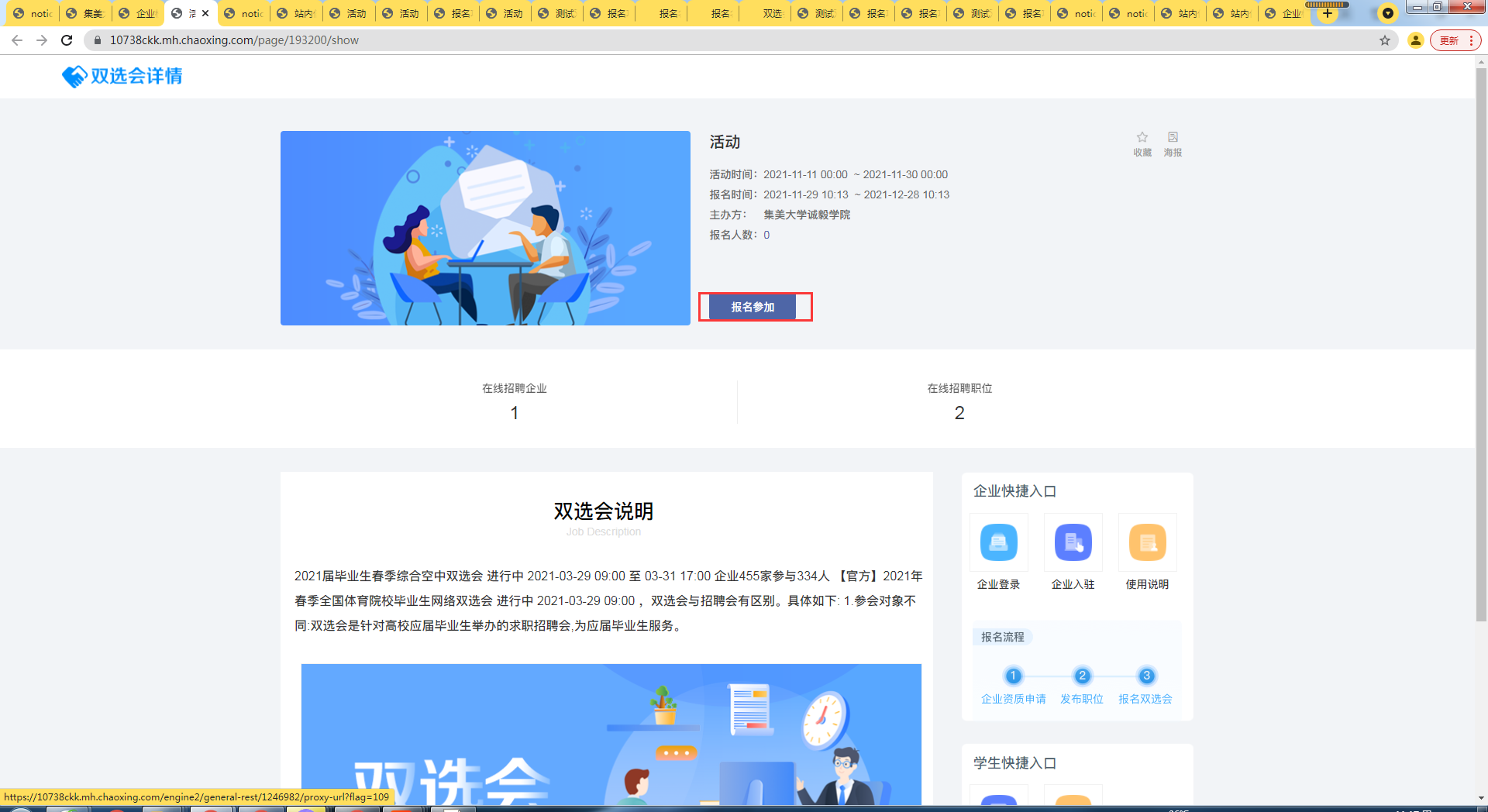1488x812 pixels.
Task: Click the 活动时间 date range text
Action: pos(856,174)
